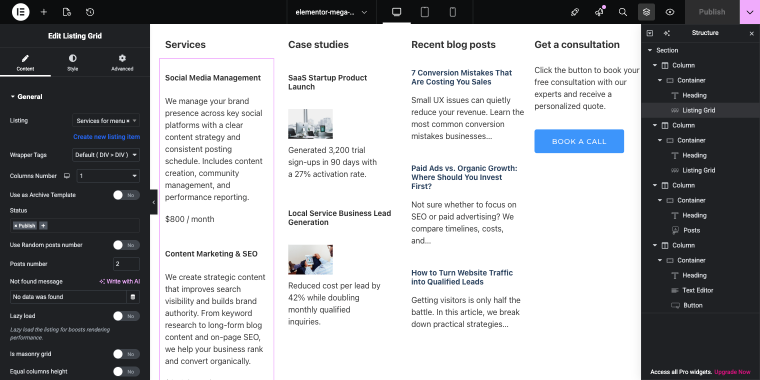Screen dimensions: 760x380
Task: Open How to Turn Website Traffic post link
Action: pos(462,277)
